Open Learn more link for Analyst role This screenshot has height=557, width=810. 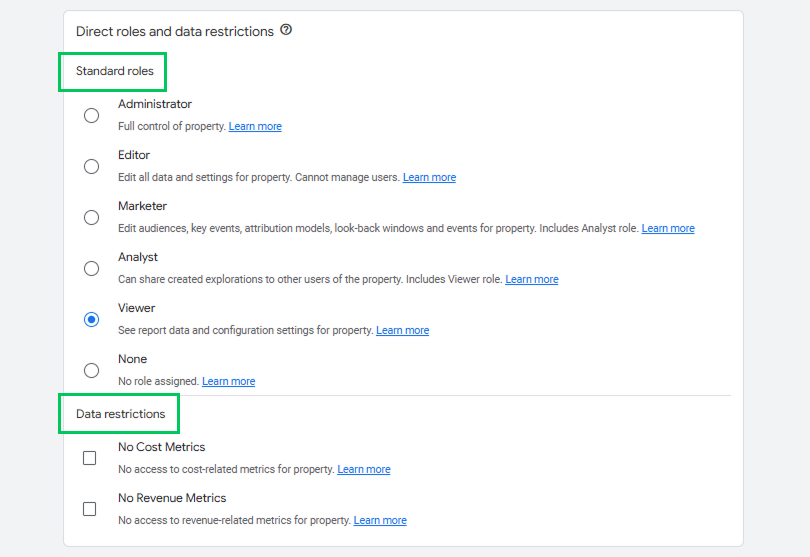(532, 280)
